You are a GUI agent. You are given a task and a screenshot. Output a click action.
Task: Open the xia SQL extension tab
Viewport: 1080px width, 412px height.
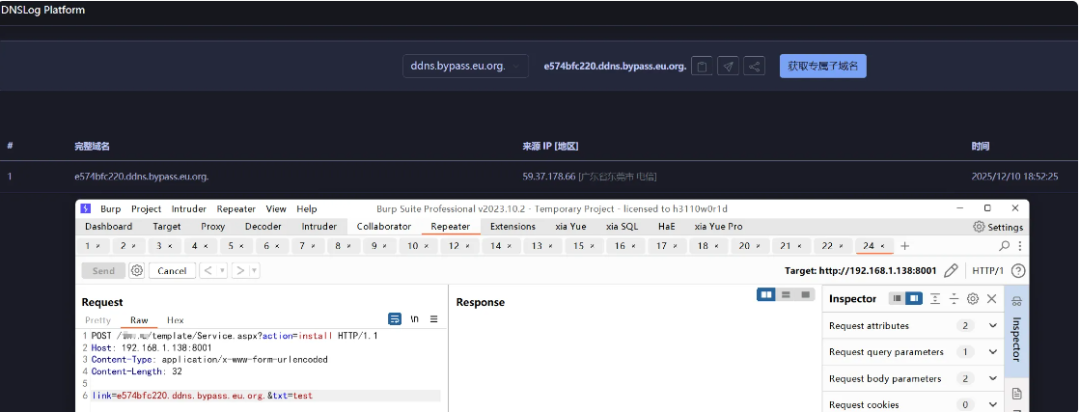(x=621, y=227)
